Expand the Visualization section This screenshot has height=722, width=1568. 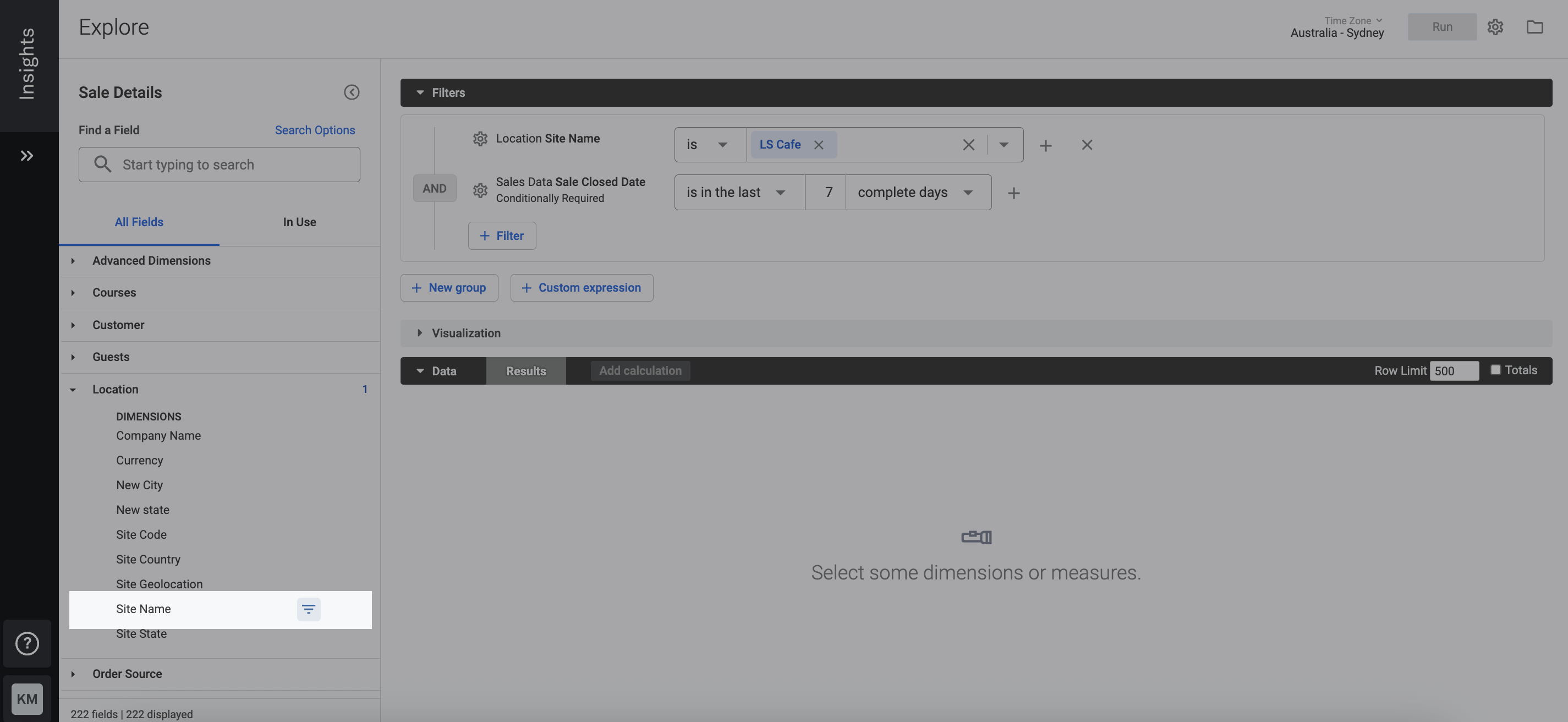coord(420,333)
